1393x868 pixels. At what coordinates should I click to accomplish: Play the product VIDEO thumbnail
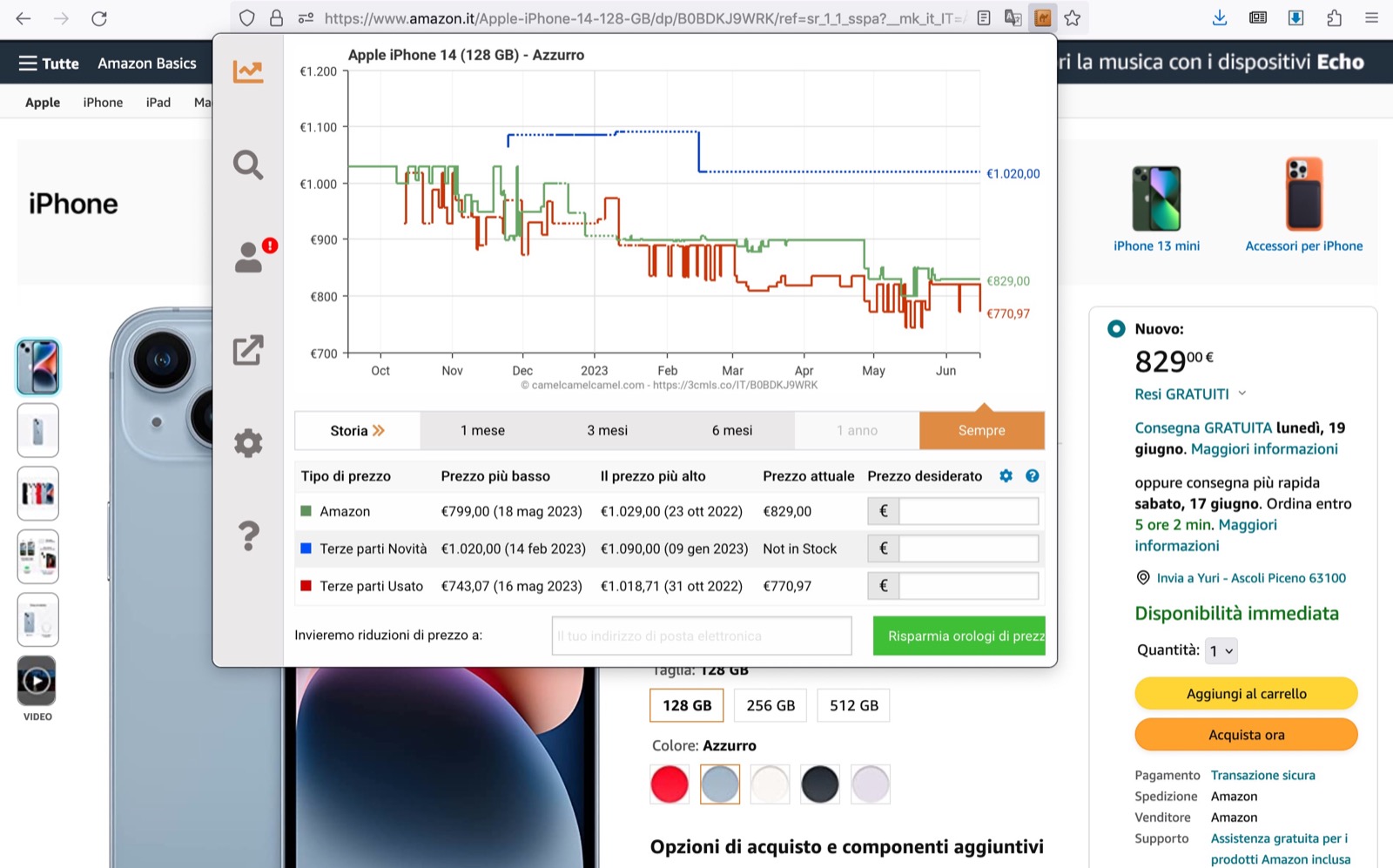click(x=37, y=681)
